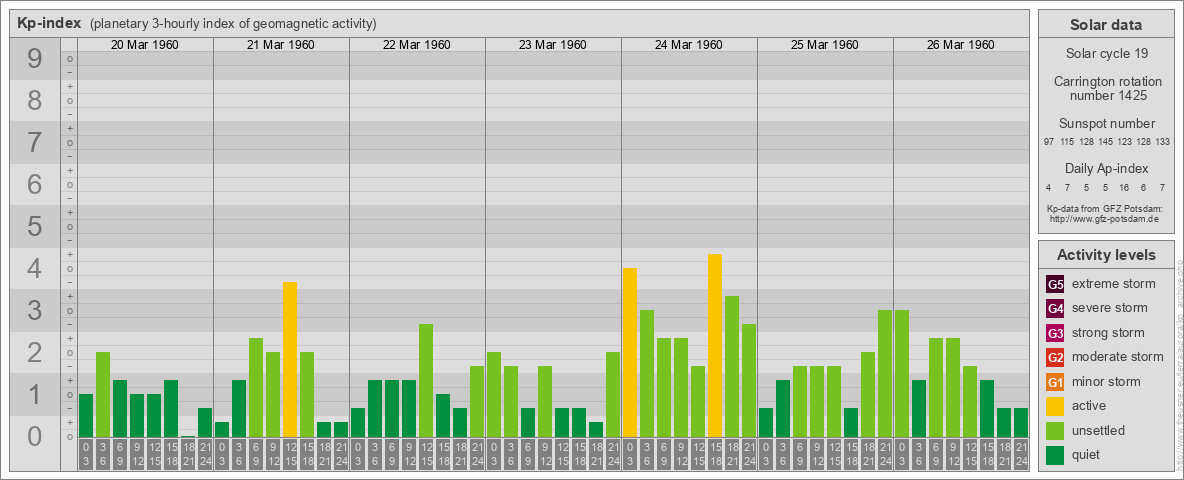1184x480 pixels.
Task: Click the Daily Ap-index label
Action: tap(1106, 168)
